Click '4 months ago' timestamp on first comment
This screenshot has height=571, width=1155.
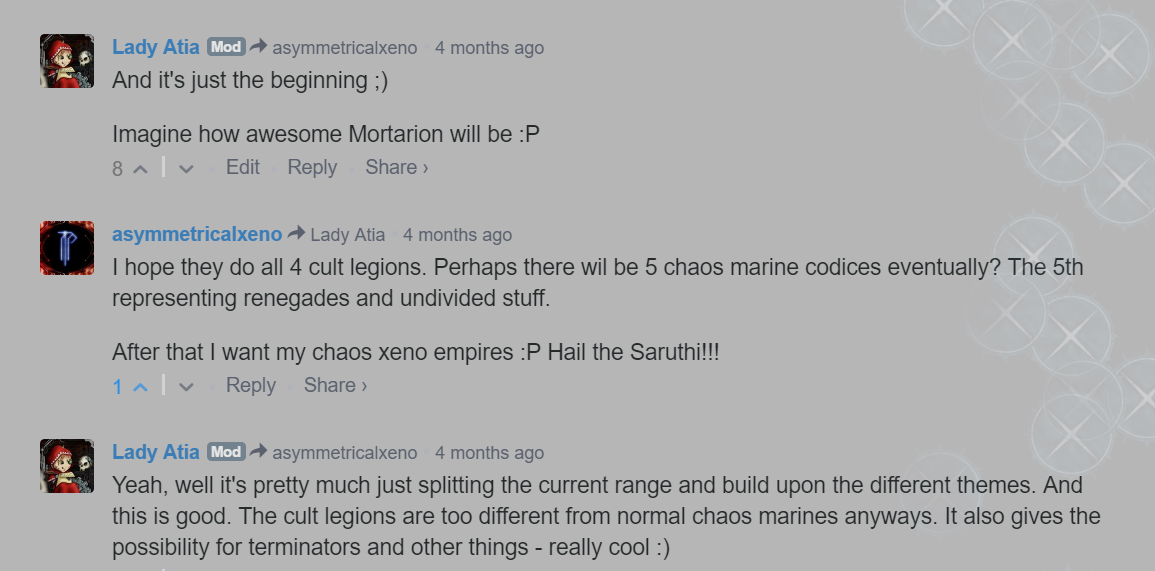tap(489, 47)
